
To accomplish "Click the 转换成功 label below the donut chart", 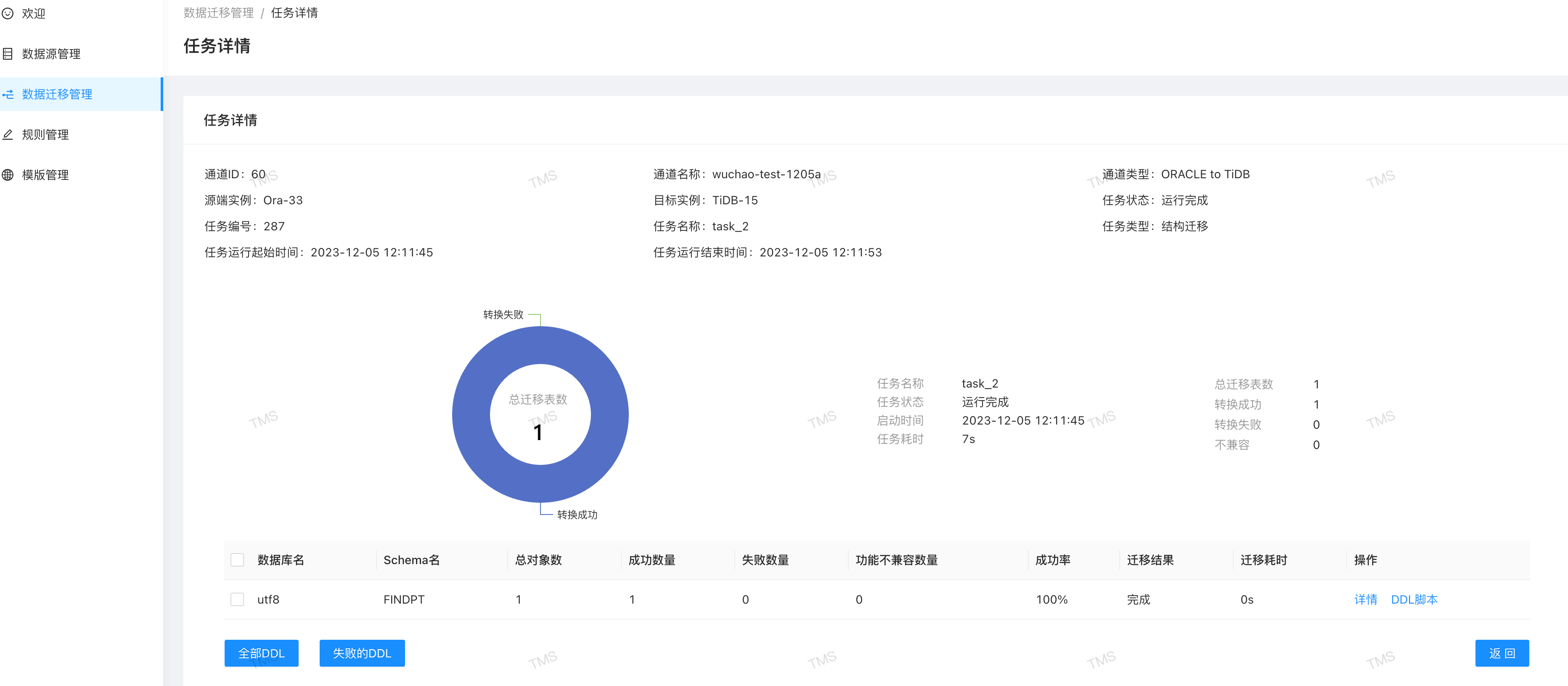I will 577,514.
